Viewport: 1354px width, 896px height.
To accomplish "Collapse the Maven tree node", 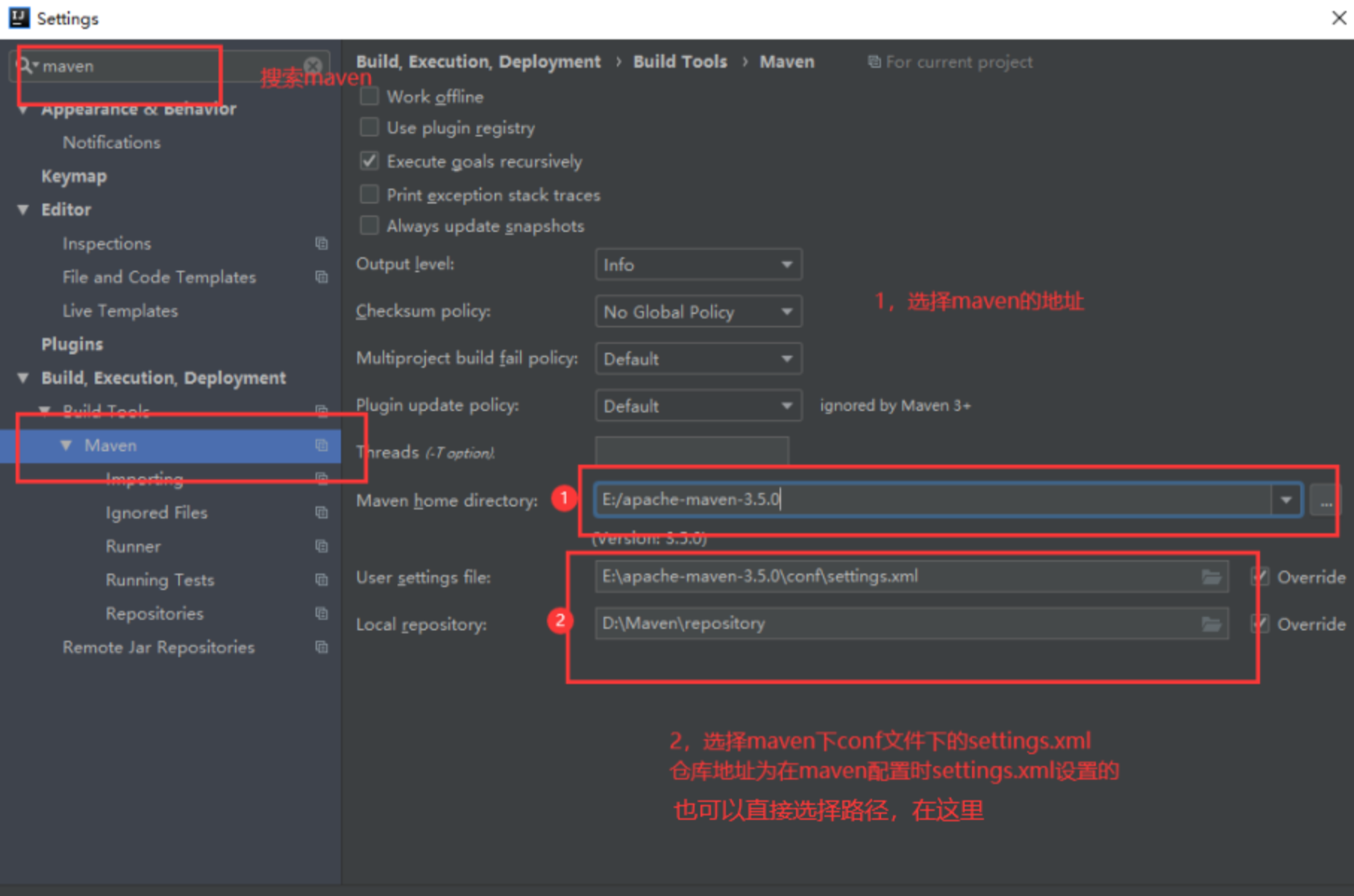I will pyautogui.click(x=66, y=445).
